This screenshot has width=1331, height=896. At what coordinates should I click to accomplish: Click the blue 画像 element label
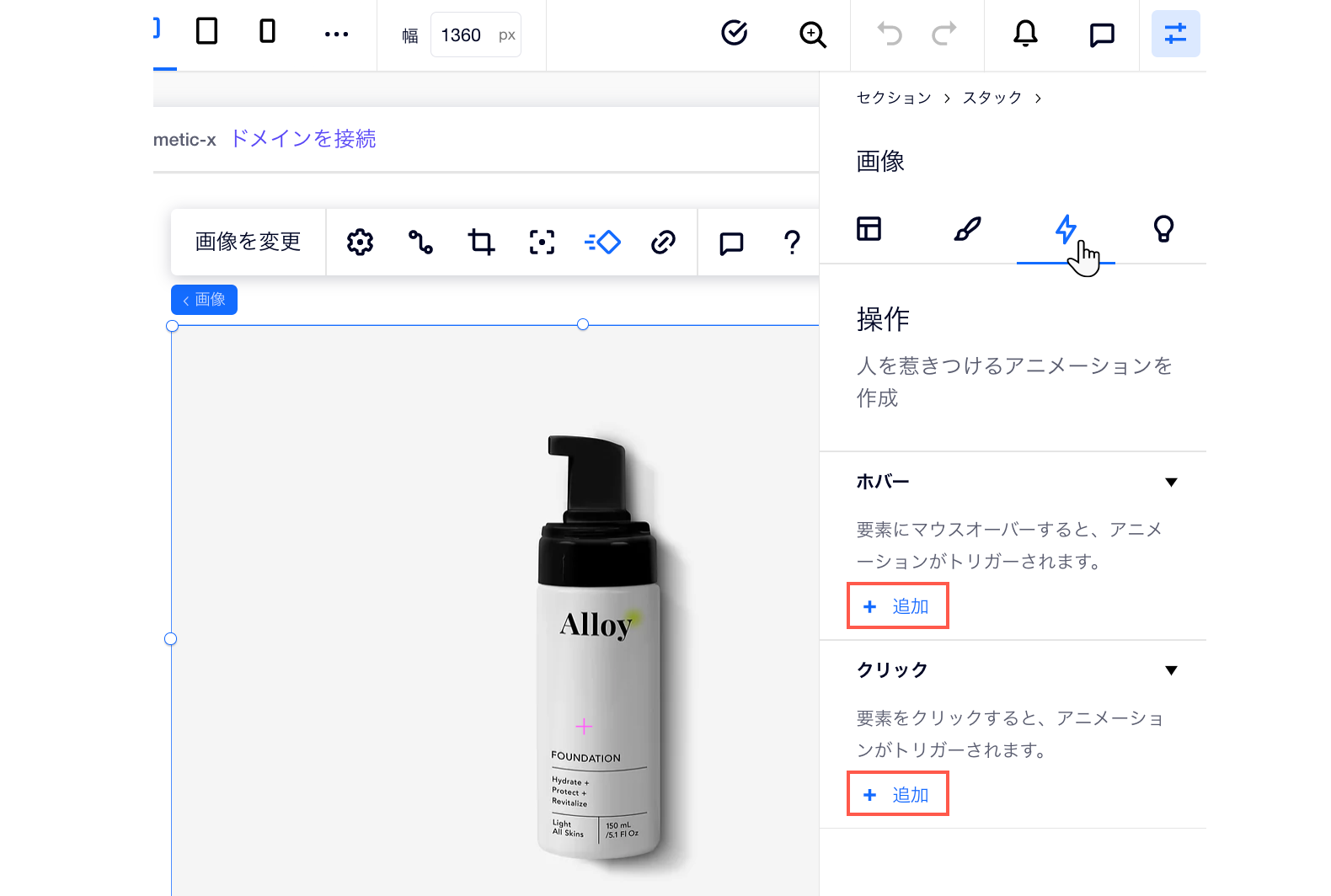pos(204,300)
